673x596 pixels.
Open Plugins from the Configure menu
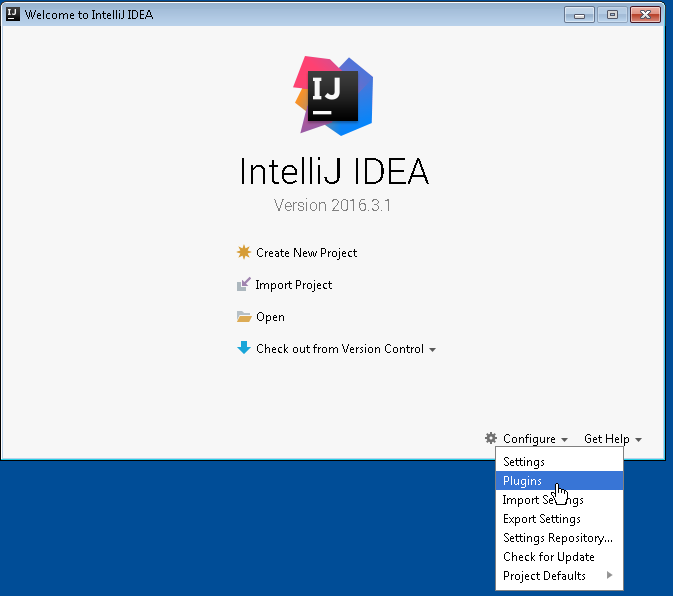559,481
